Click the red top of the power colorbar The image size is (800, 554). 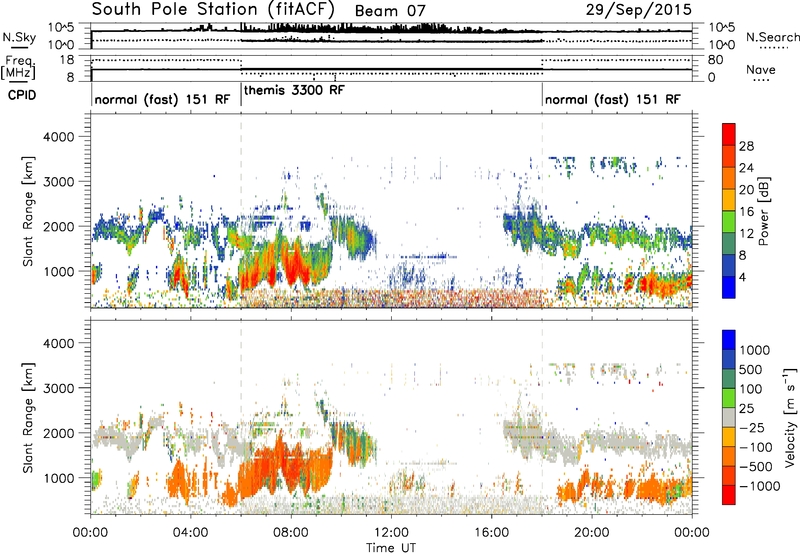(x=729, y=133)
